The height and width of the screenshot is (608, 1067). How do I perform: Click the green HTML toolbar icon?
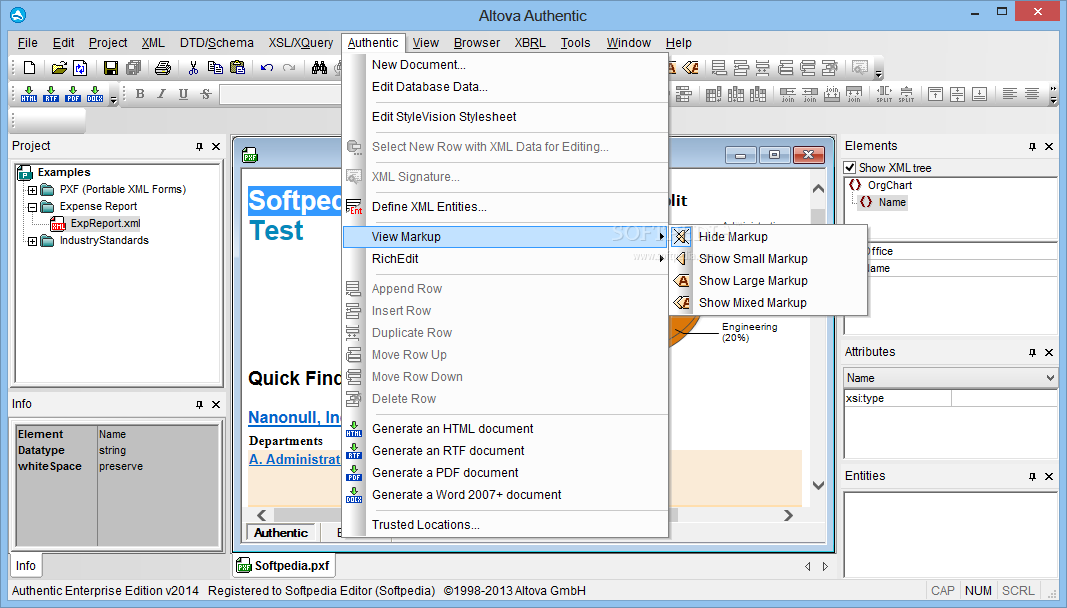(29, 94)
